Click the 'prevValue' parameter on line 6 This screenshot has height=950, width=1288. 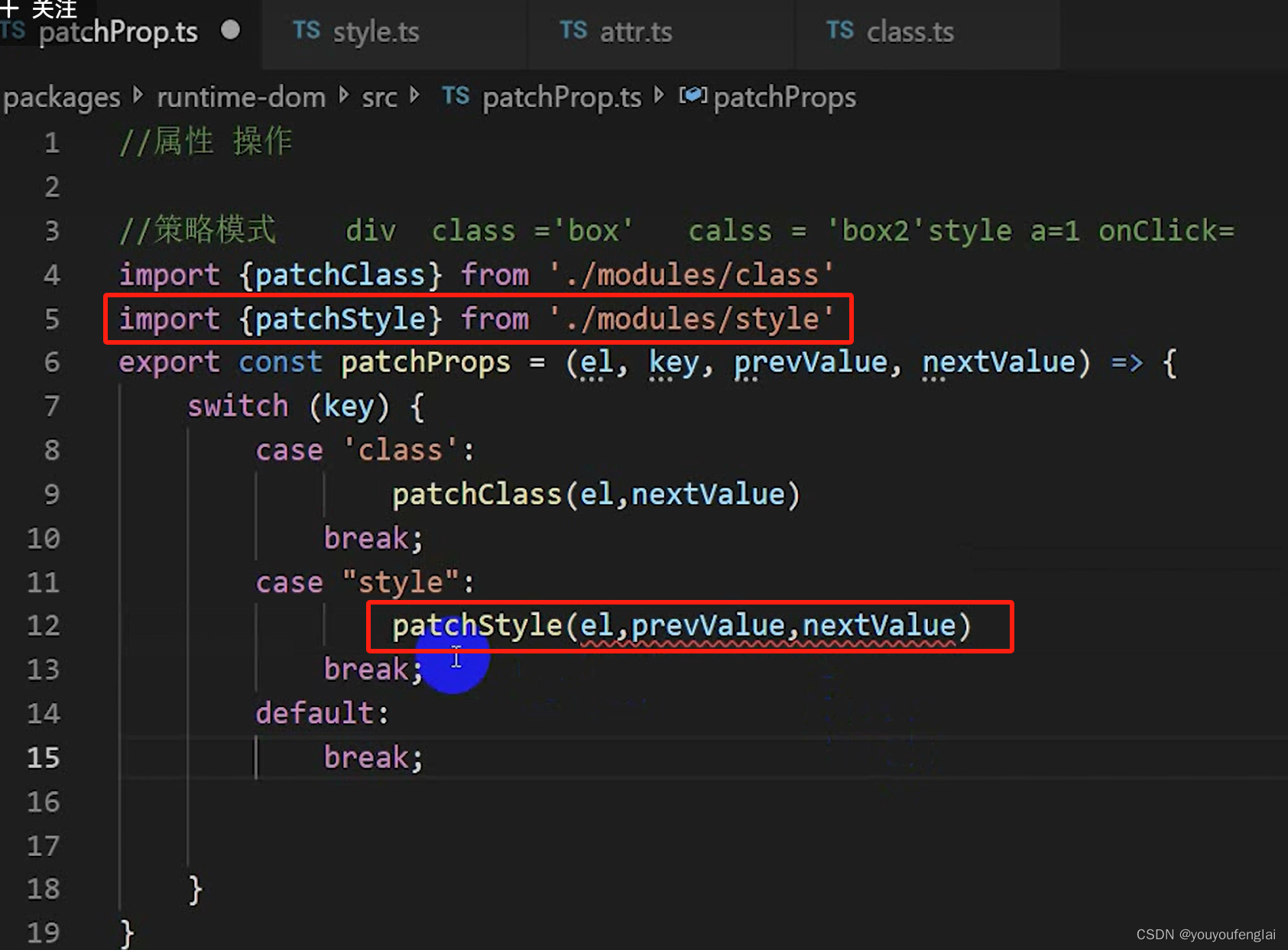[810, 363]
